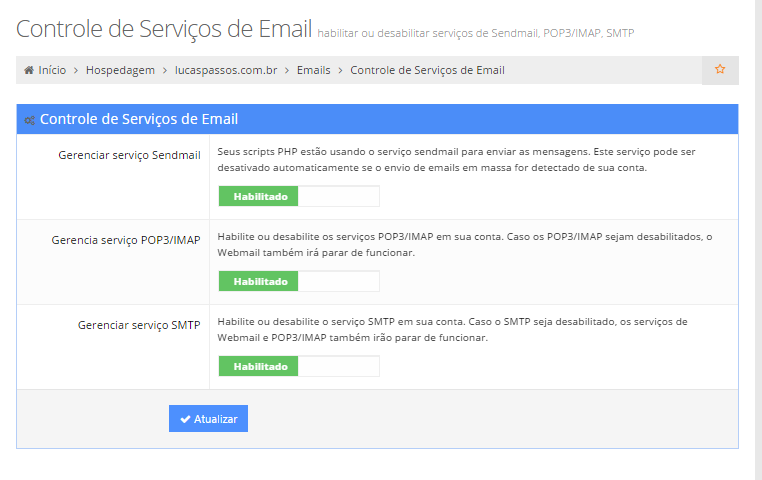762x480 pixels.
Task: Click the large page heading at the top
Action: 164,29
